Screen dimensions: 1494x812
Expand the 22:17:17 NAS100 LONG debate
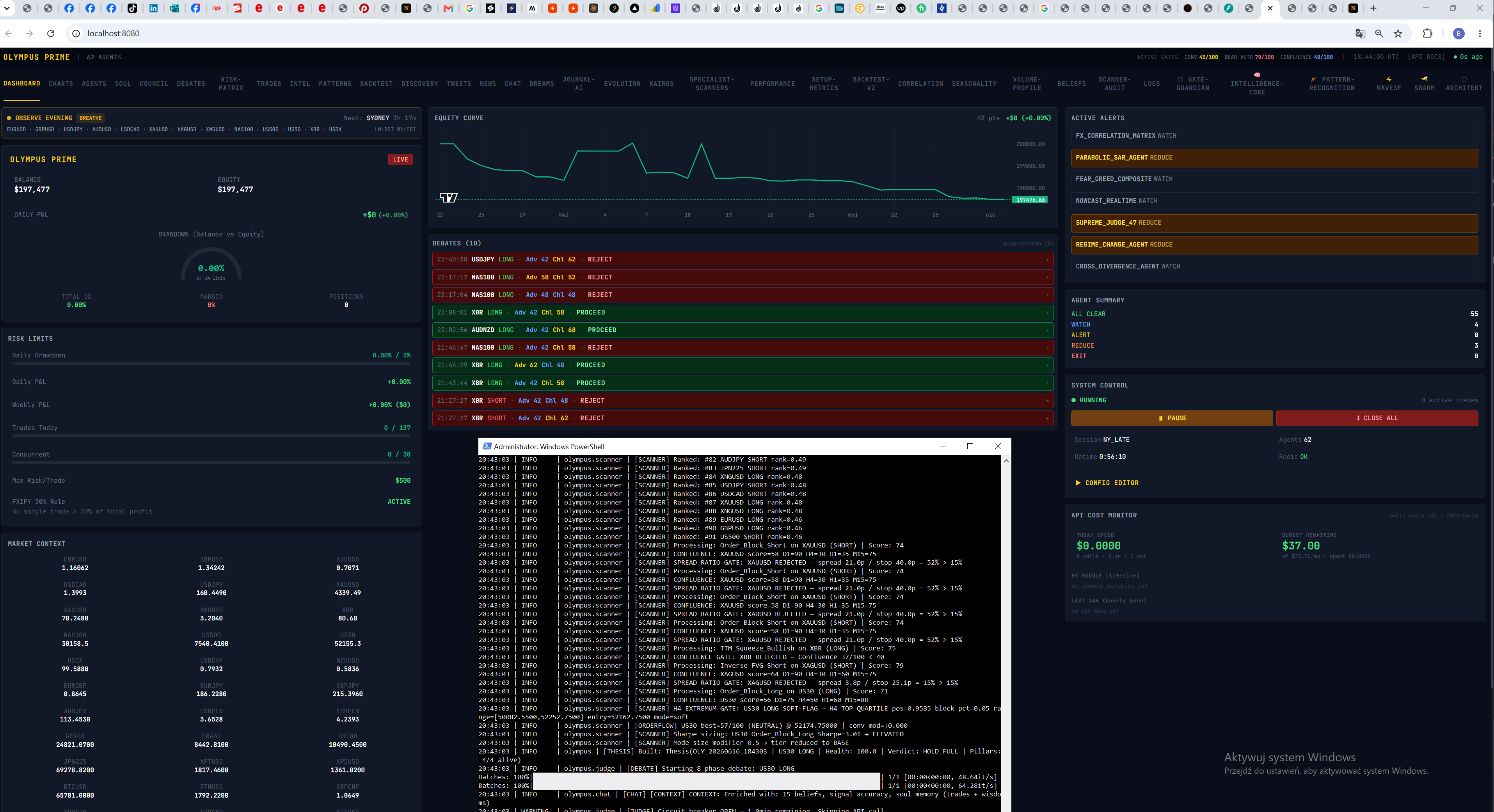click(x=743, y=277)
